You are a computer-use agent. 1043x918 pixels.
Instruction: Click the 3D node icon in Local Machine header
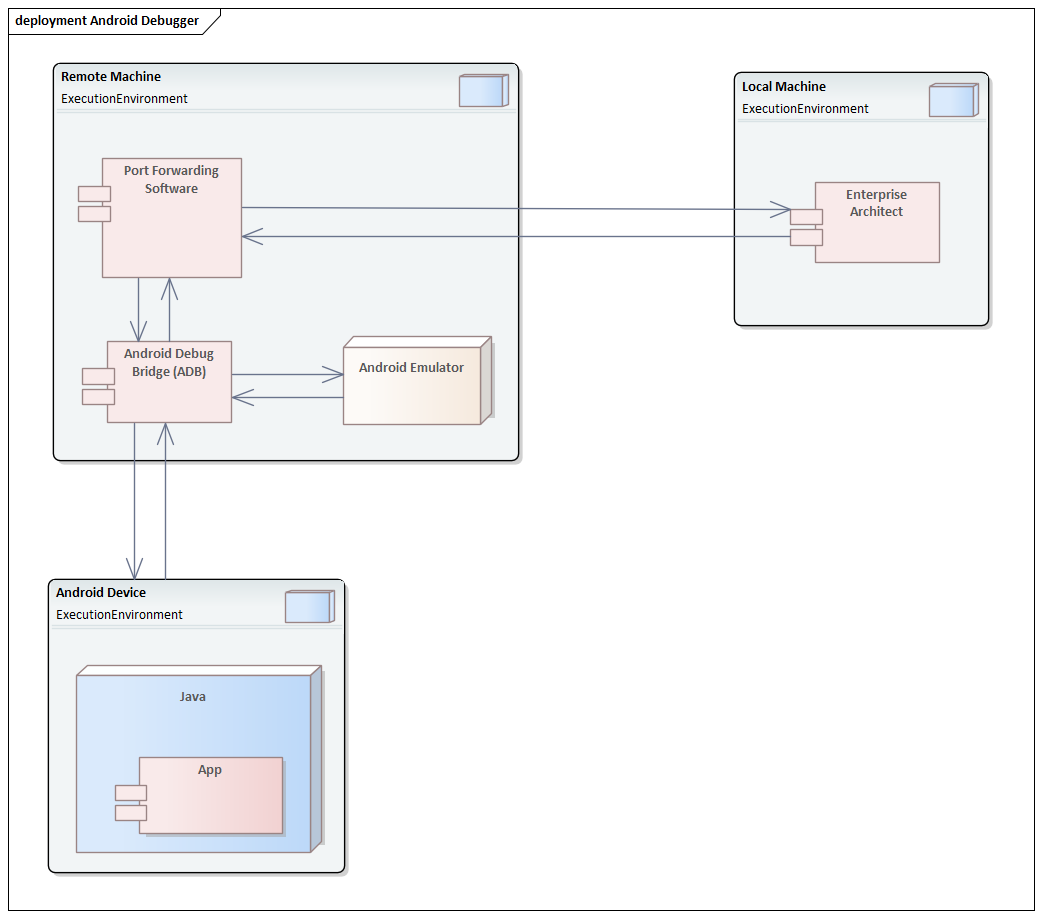tap(952, 99)
